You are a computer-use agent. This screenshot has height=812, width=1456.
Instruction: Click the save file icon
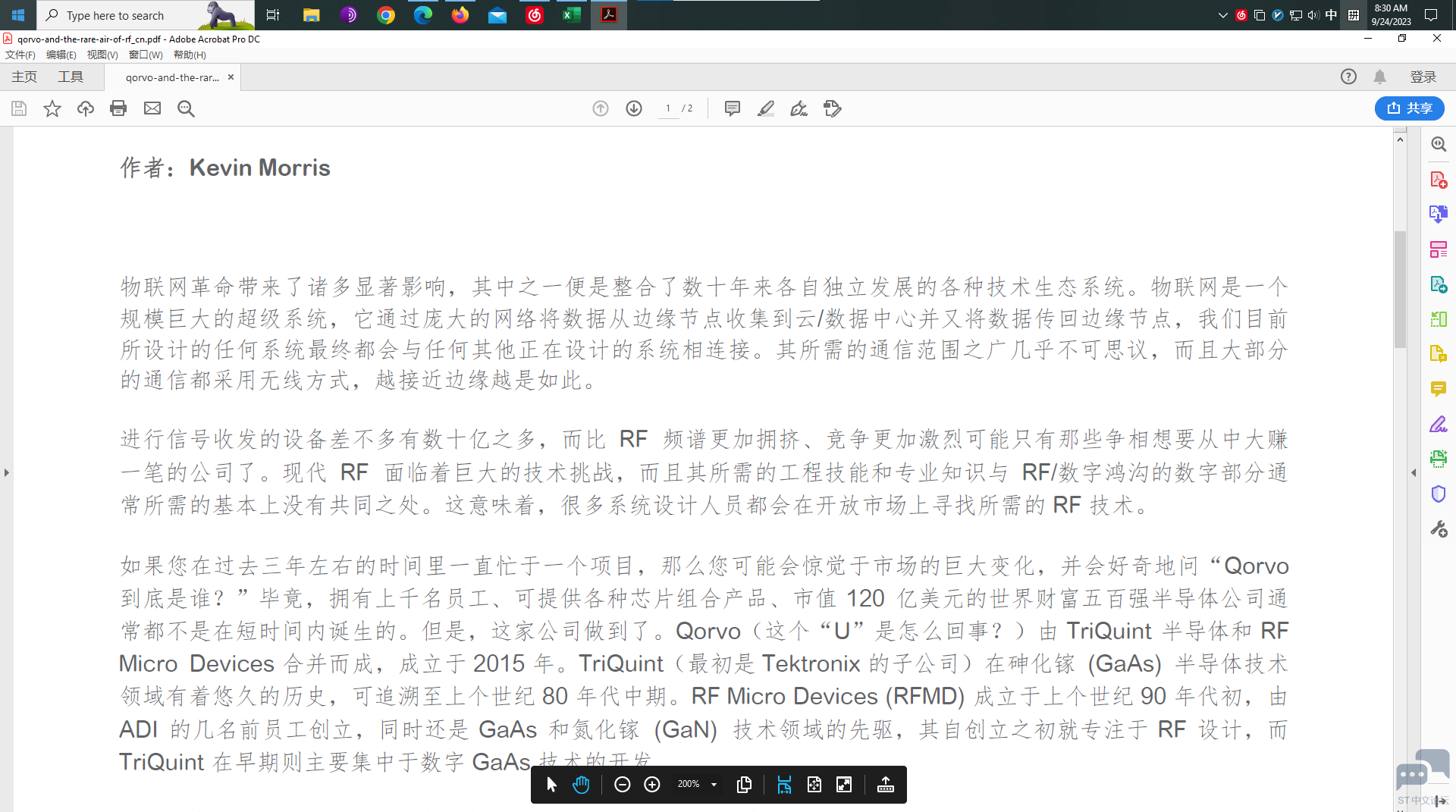pos(19,108)
